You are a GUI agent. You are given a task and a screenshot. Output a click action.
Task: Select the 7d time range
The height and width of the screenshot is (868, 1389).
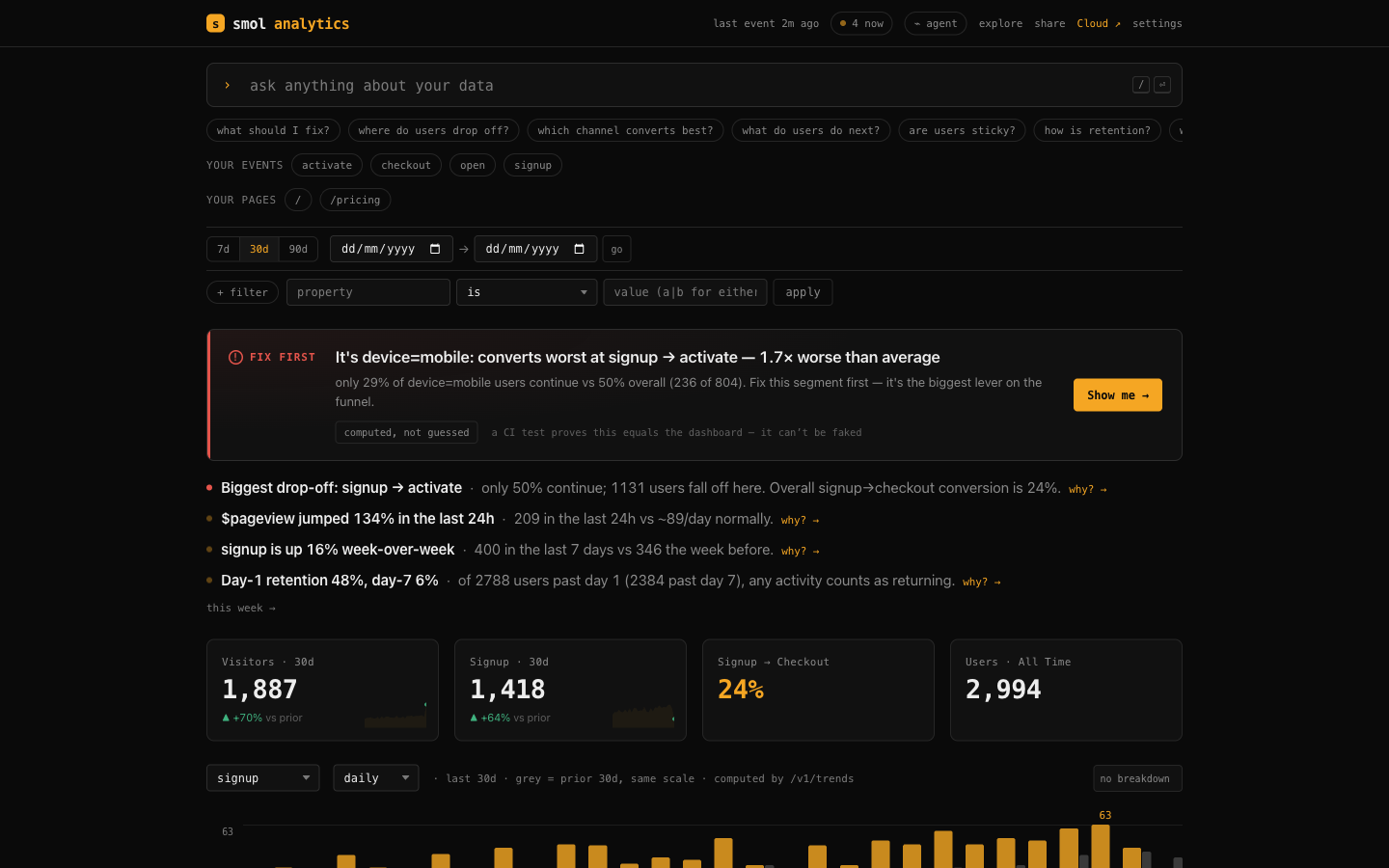(x=223, y=249)
